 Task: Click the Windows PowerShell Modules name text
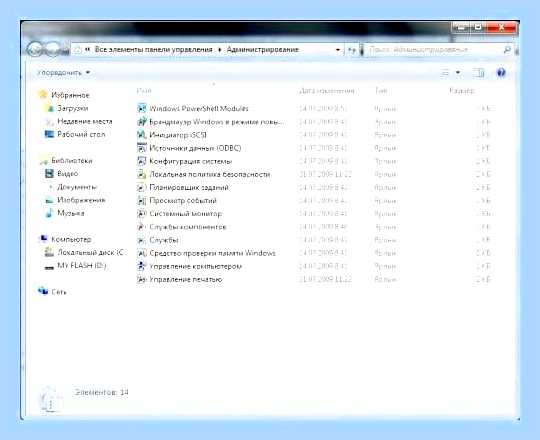point(199,108)
